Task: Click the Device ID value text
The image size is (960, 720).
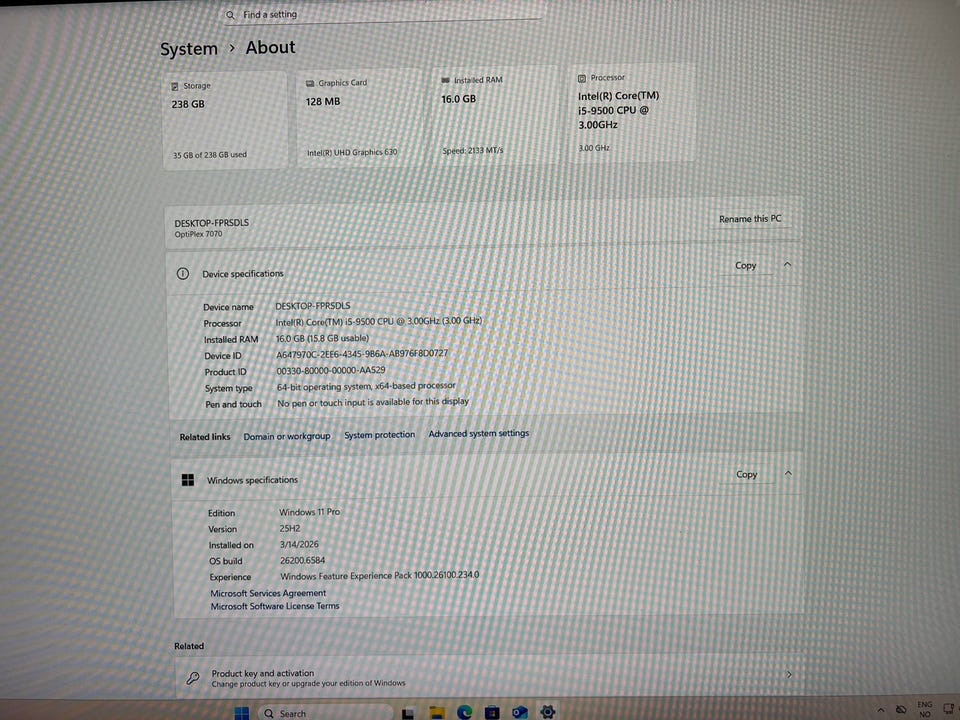Action: click(362, 354)
